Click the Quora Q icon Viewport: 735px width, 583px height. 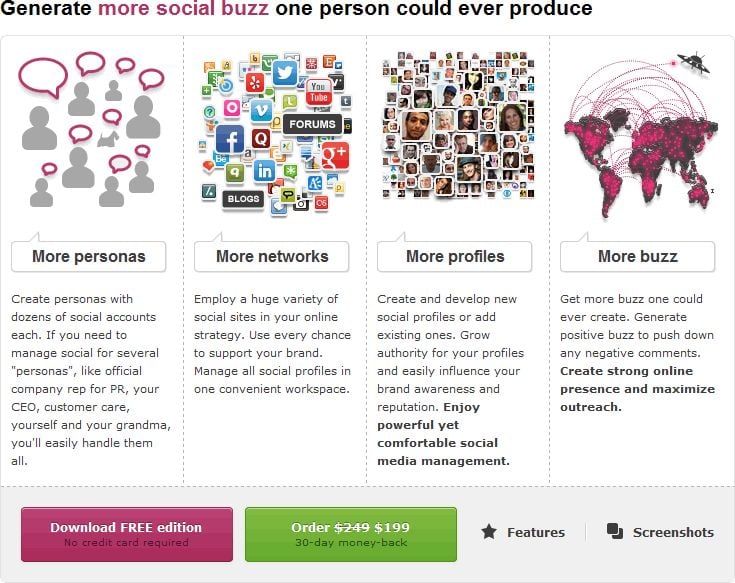261,138
